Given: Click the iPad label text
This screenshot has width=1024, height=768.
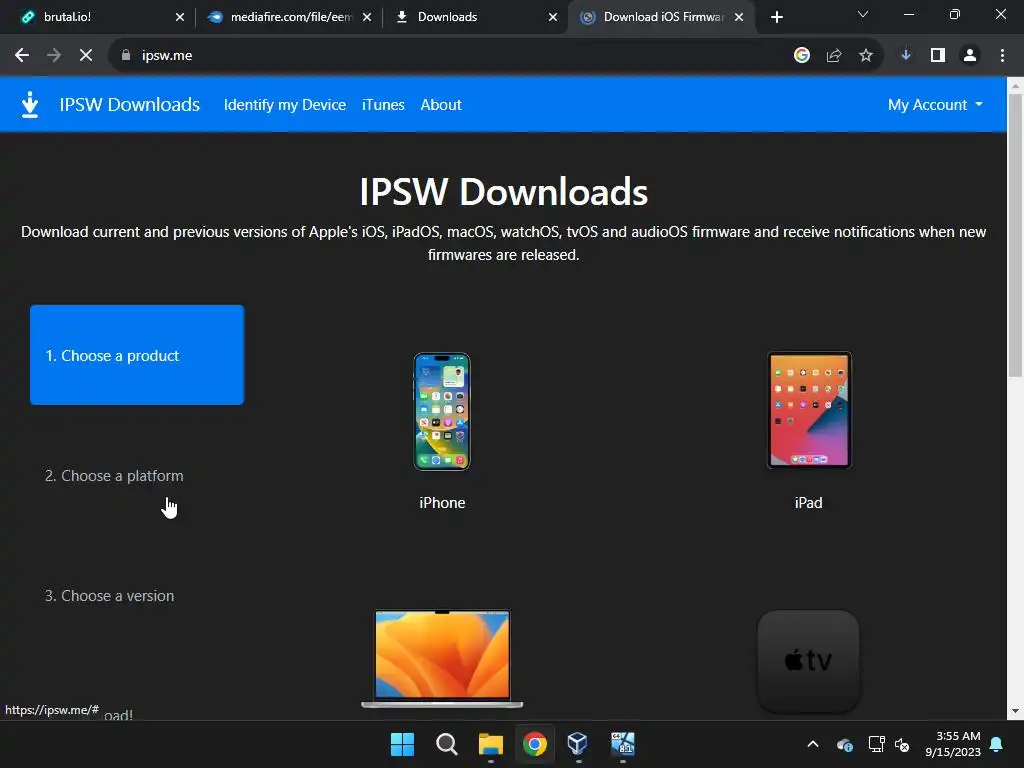Looking at the screenshot, I should 808,503.
